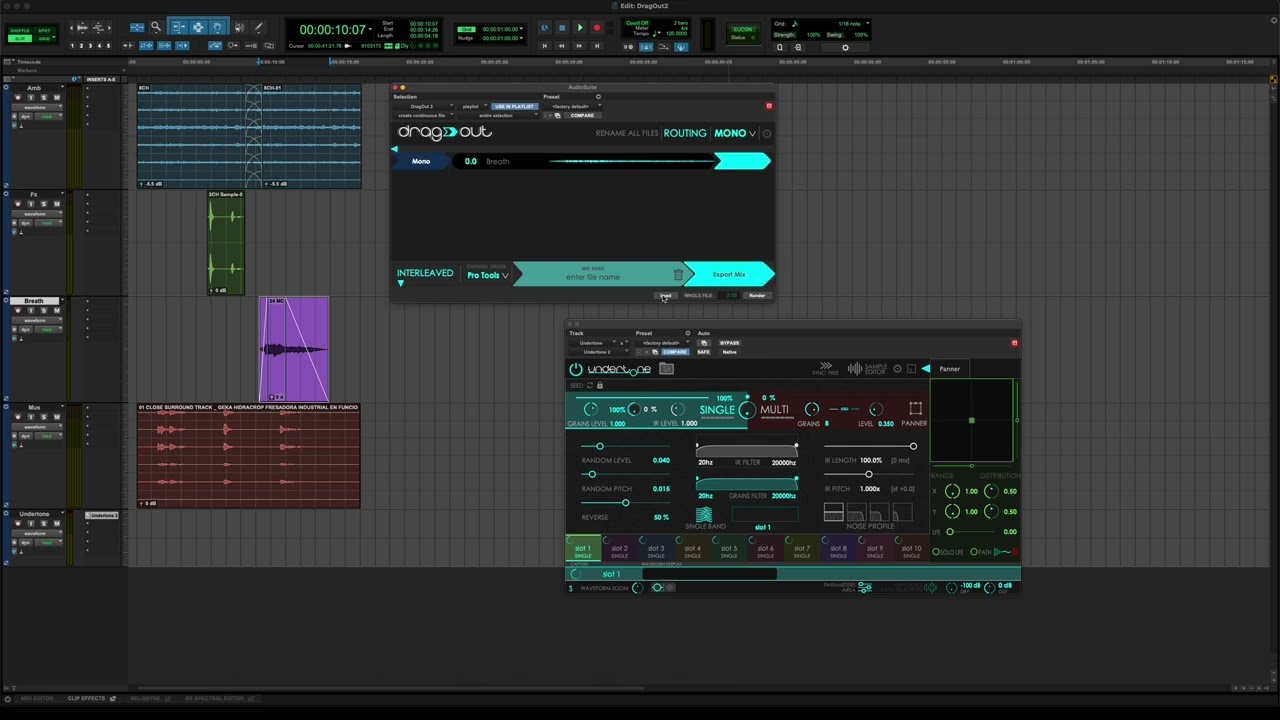Open the MONO format dropdown in DragOut
Image resolution: width=1280 pixels, height=720 pixels.
(735, 133)
